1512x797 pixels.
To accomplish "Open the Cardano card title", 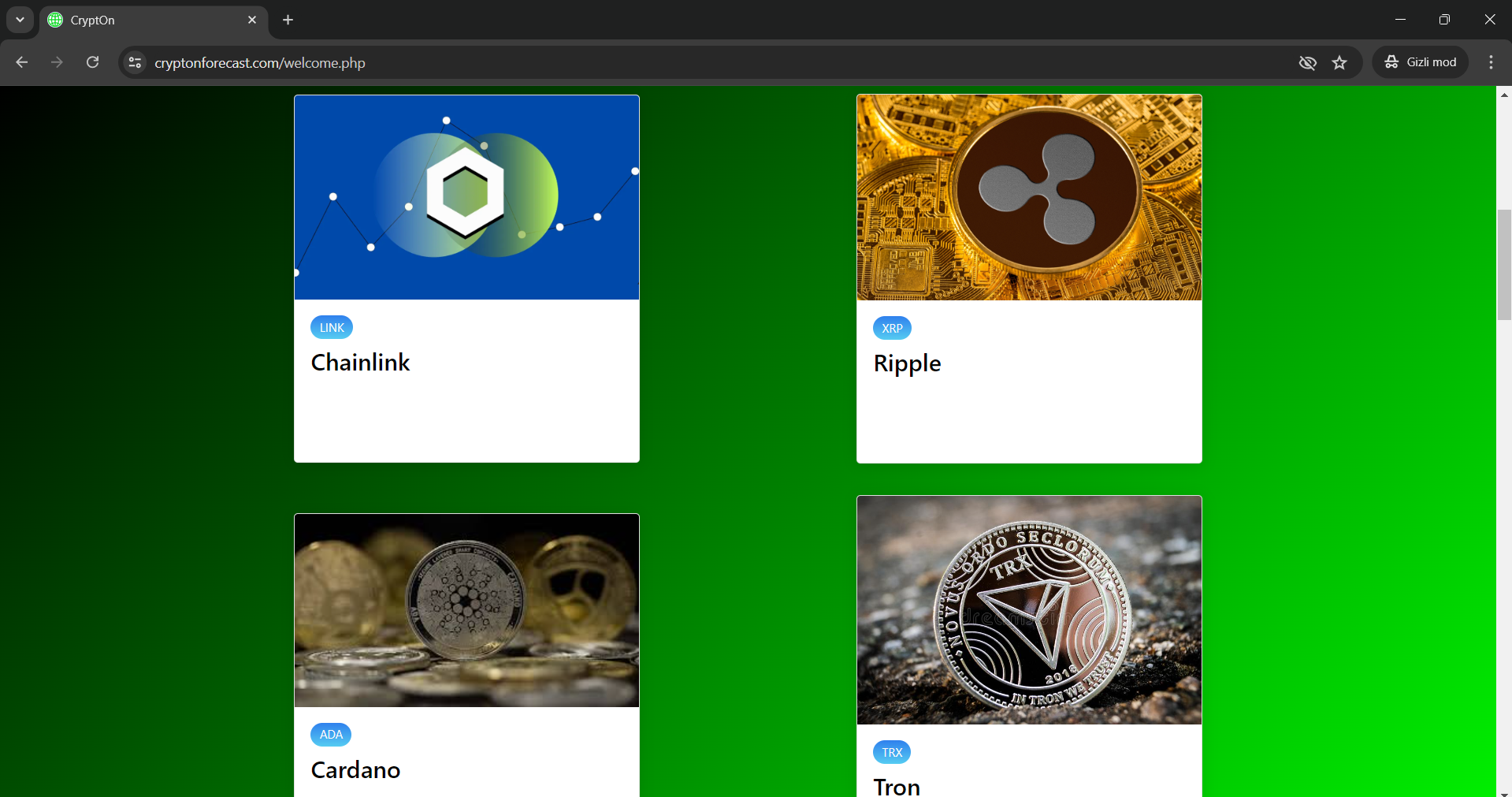I will pyautogui.click(x=355, y=770).
